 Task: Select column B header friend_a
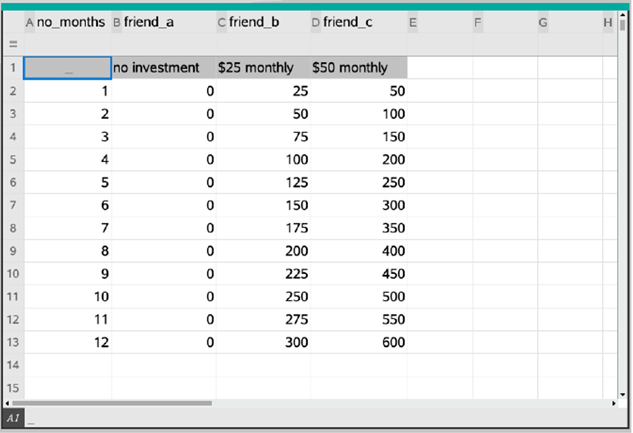tap(163, 21)
